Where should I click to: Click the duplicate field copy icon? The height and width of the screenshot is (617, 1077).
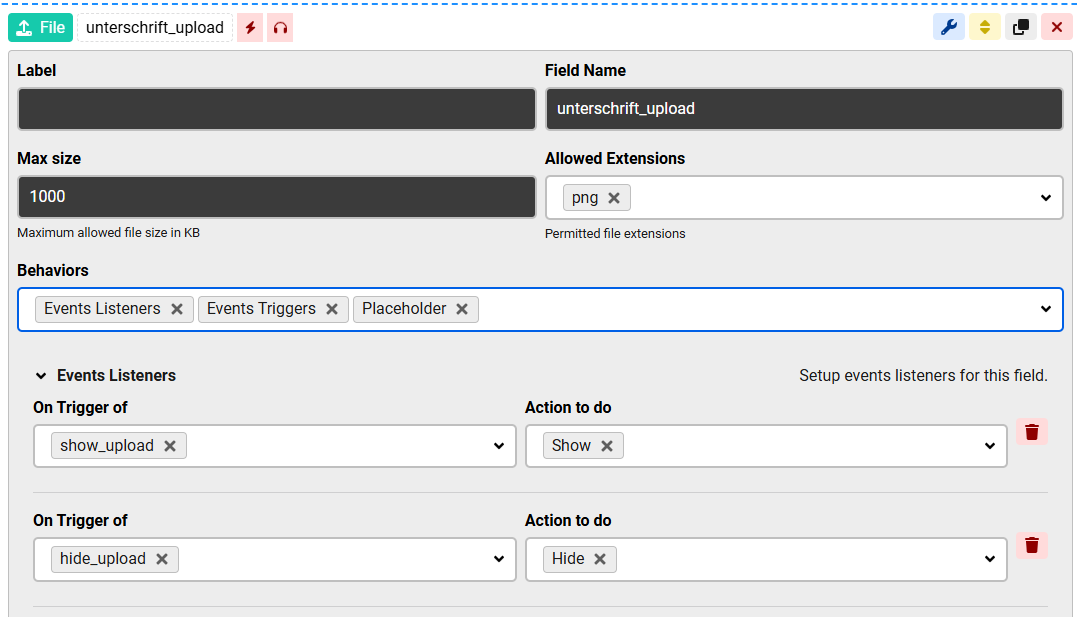tap(1021, 27)
